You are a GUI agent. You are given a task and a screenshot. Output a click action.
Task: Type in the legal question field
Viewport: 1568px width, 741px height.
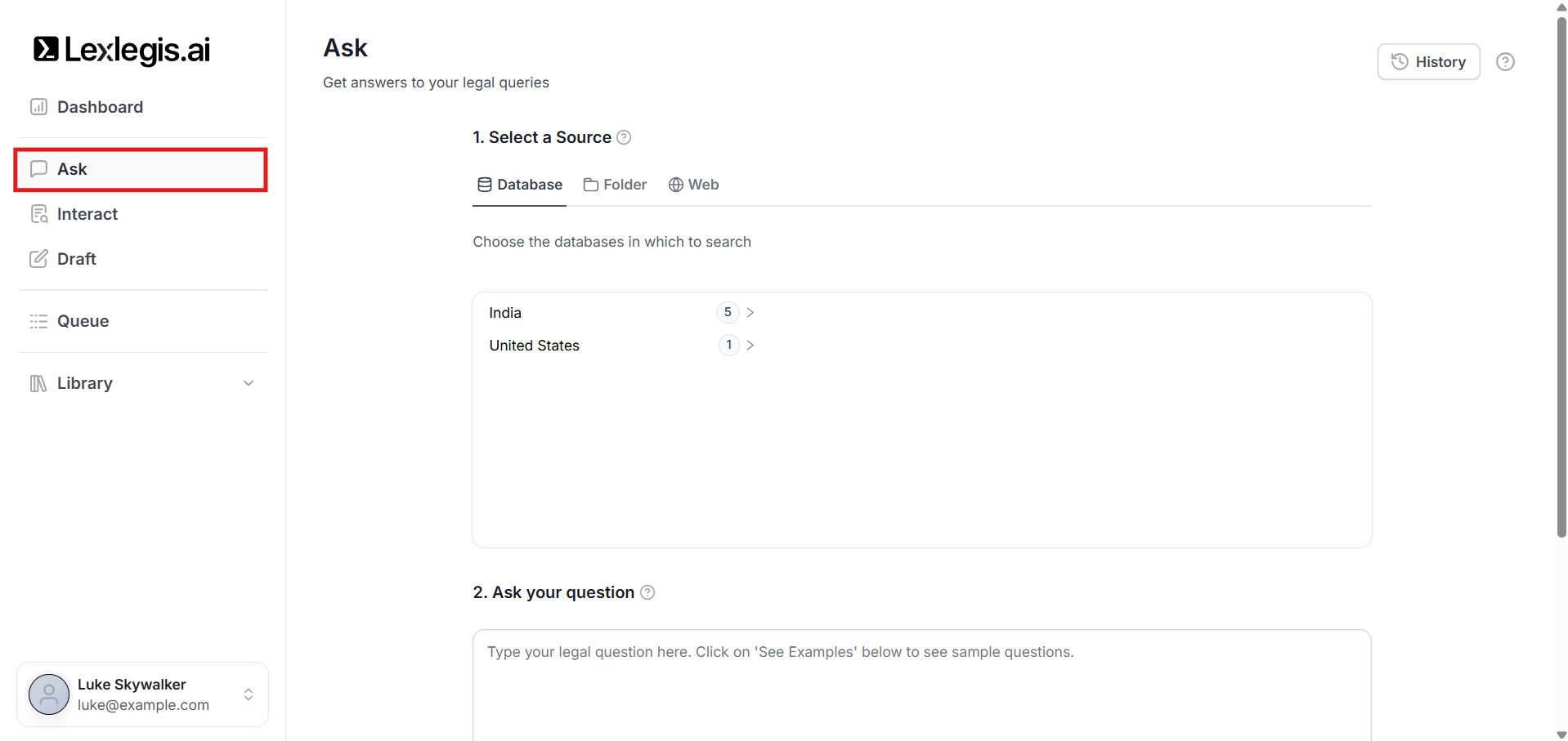921,685
